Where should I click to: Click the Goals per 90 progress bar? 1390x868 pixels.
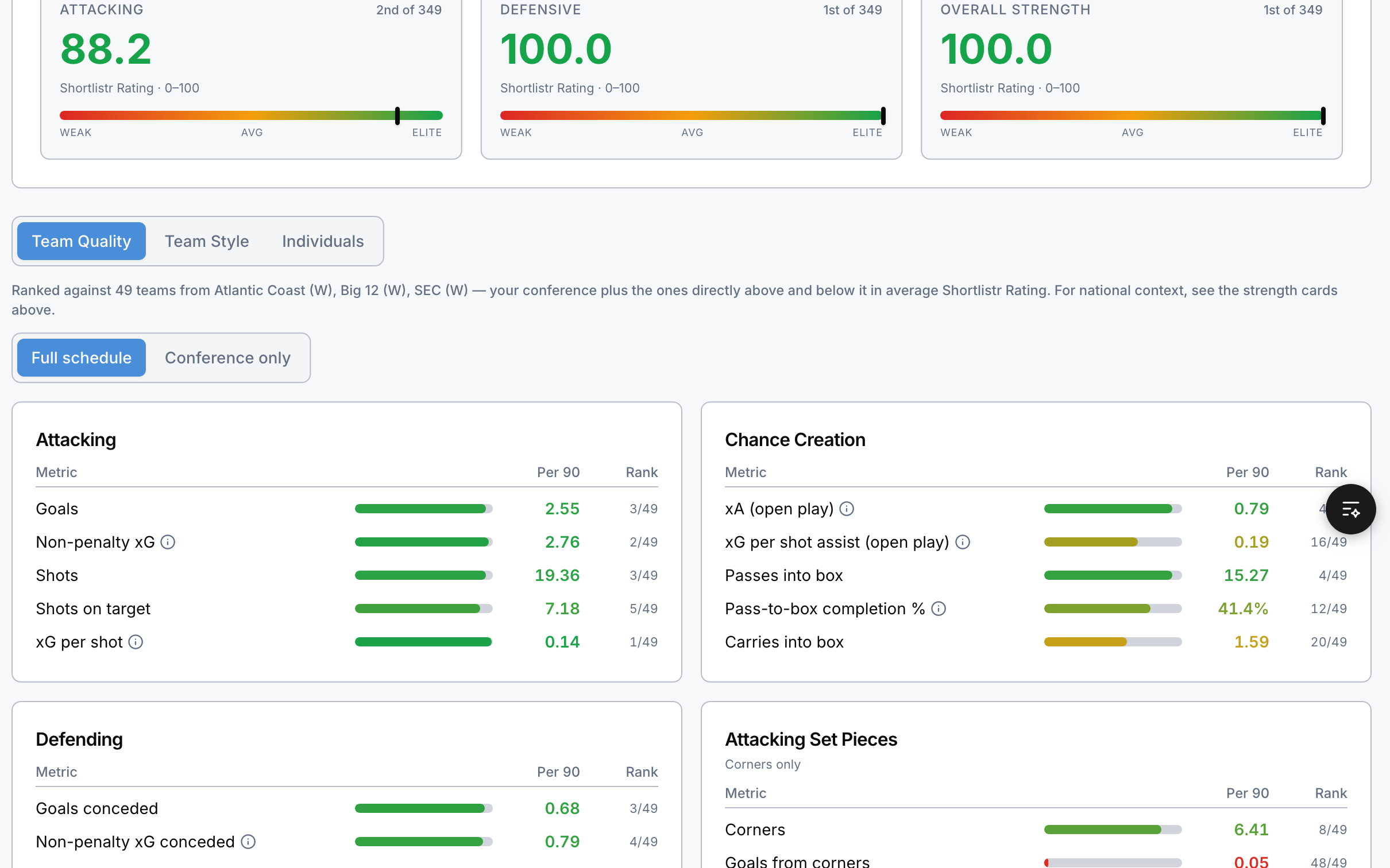click(424, 509)
